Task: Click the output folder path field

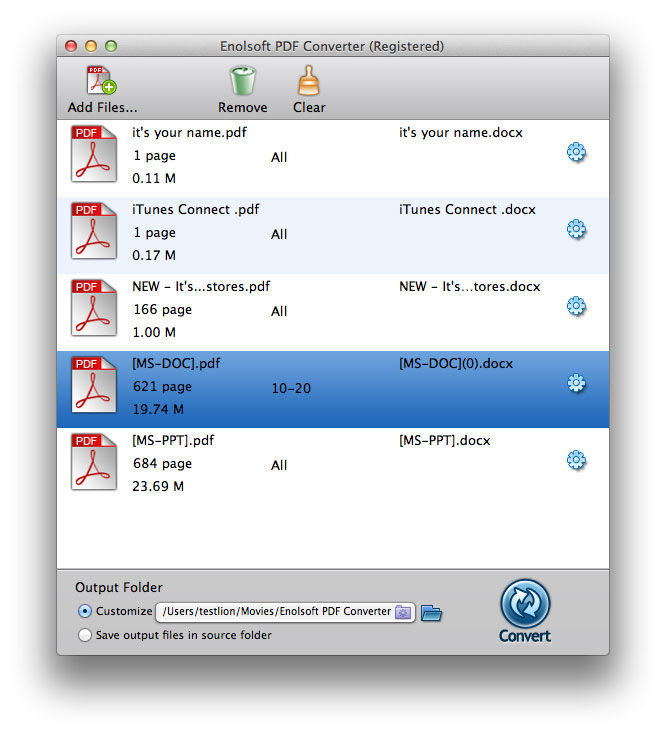Action: [285, 612]
